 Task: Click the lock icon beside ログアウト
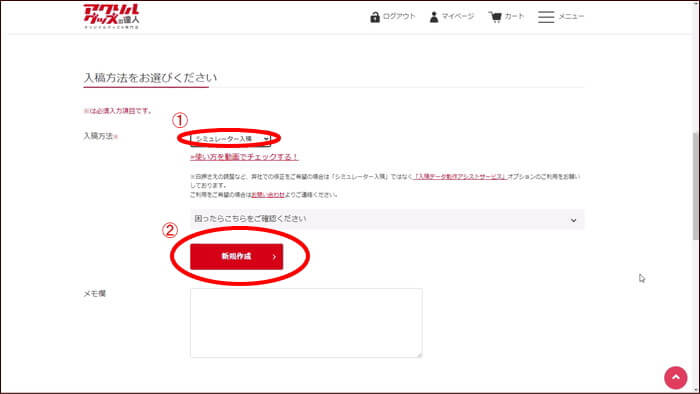(375, 17)
